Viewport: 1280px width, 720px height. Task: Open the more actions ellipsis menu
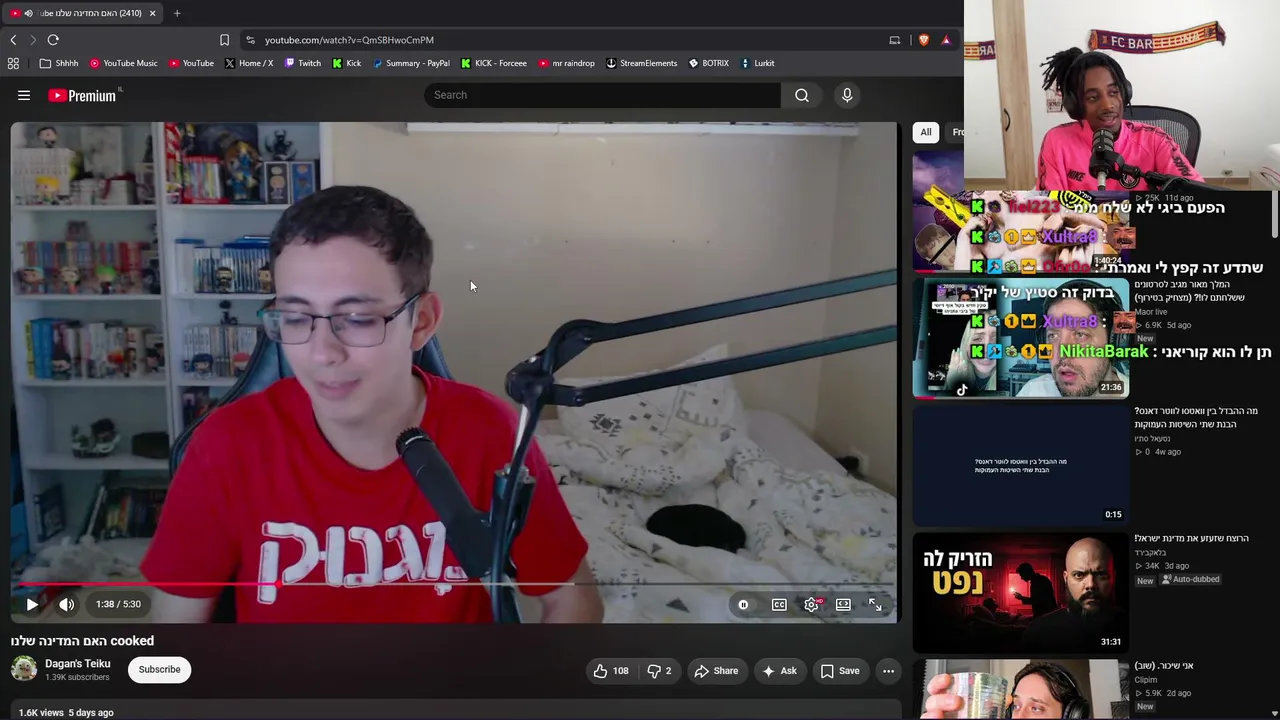tap(888, 671)
